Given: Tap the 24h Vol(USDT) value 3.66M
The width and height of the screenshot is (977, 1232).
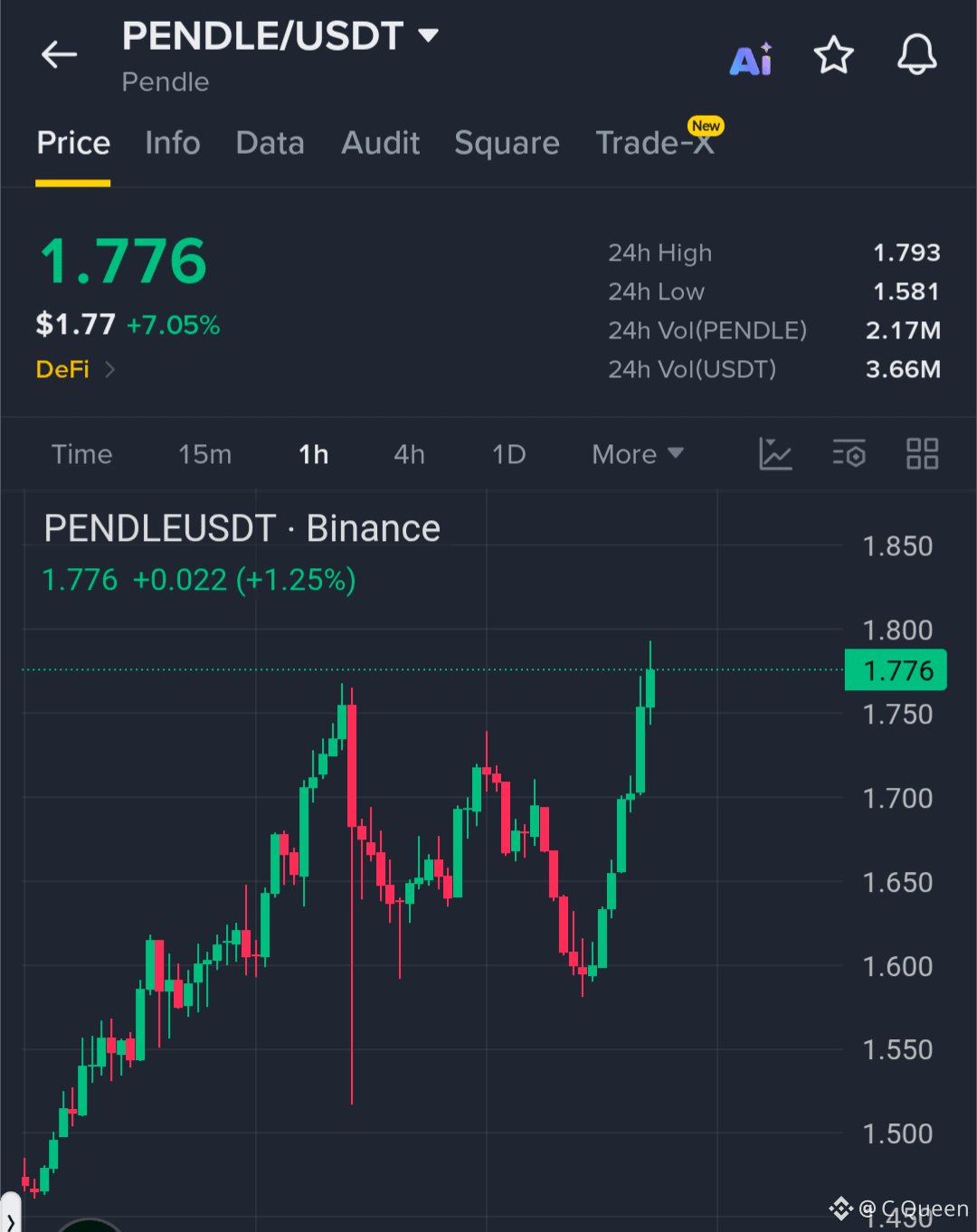Looking at the screenshot, I should [x=903, y=369].
